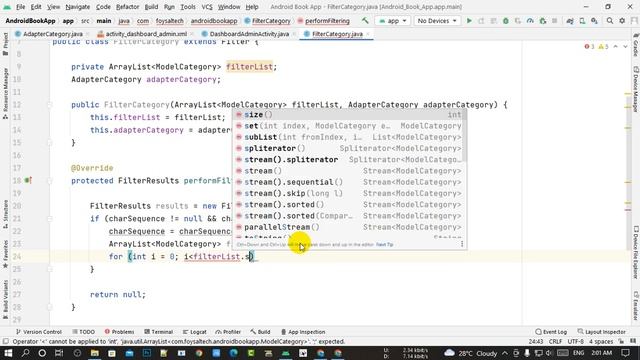Viewport: 640px width, 360px height.
Task: Click the Next Tip link in popup
Action: (384, 244)
